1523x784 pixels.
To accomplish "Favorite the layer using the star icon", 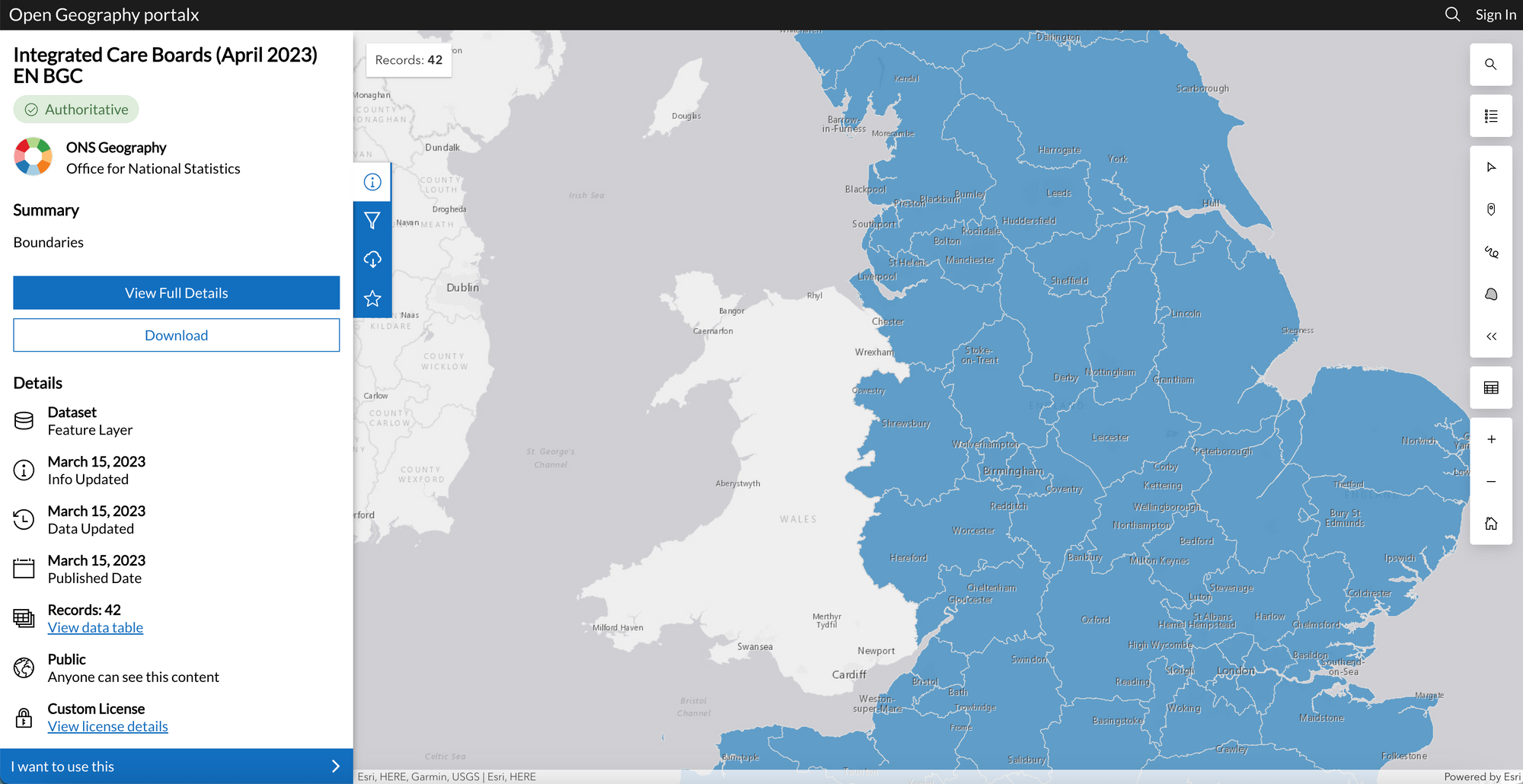I will (372, 298).
